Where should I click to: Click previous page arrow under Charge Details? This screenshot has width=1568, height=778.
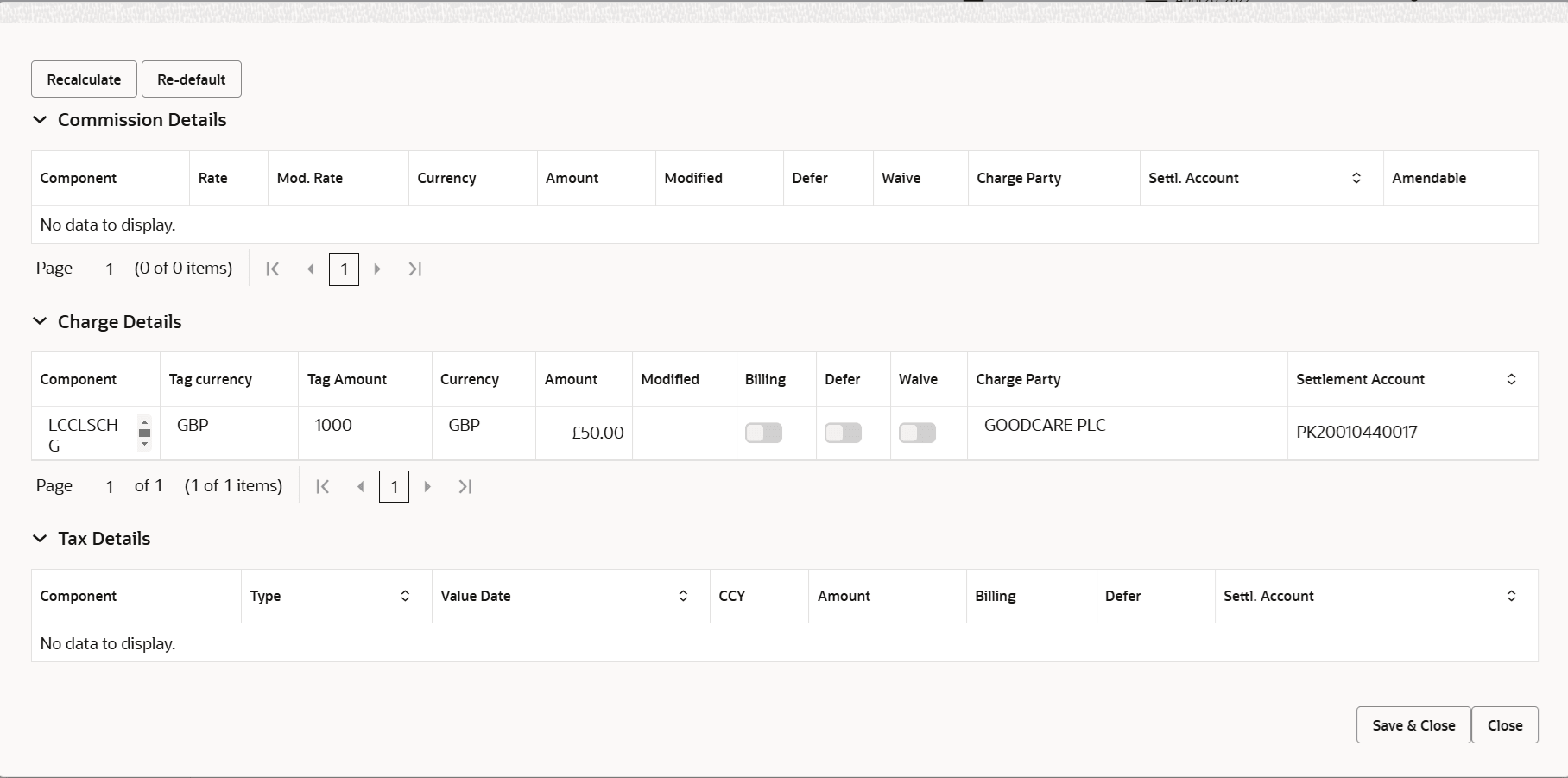click(x=360, y=486)
